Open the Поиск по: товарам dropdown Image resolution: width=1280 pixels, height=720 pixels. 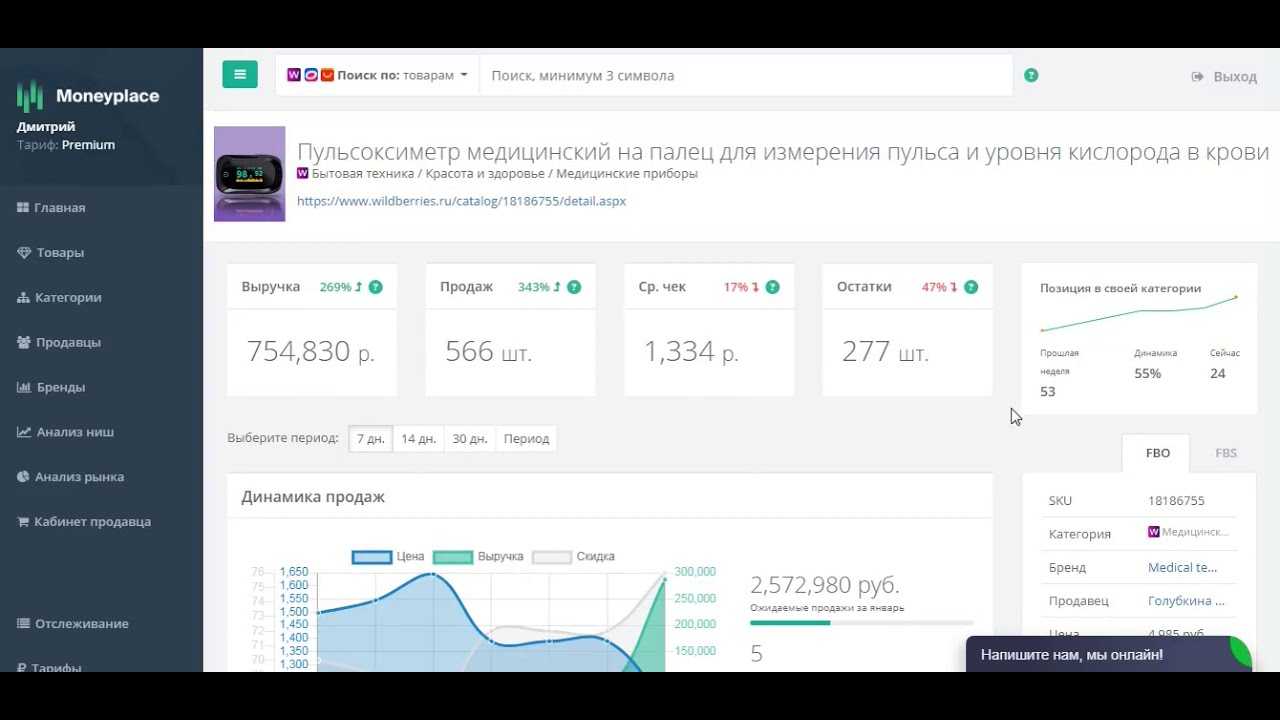coord(377,75)
